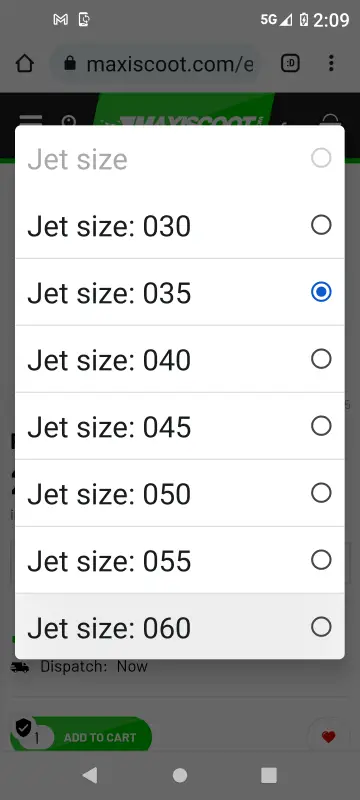Tap the quantity field showing 1
Screen dimensions: 360x800
pos(37,737)
